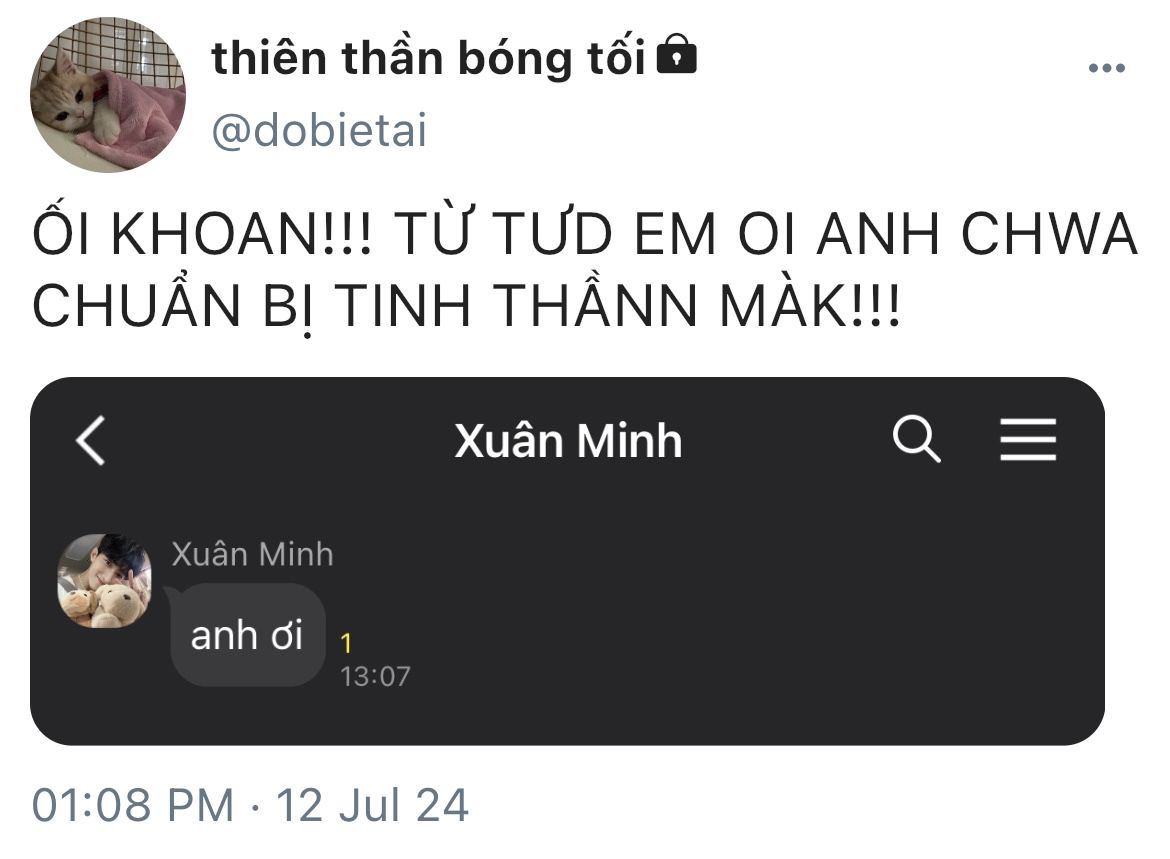The image size is (1170, 859).
Task: Click the sender name above the message
Action: (252, 555)
